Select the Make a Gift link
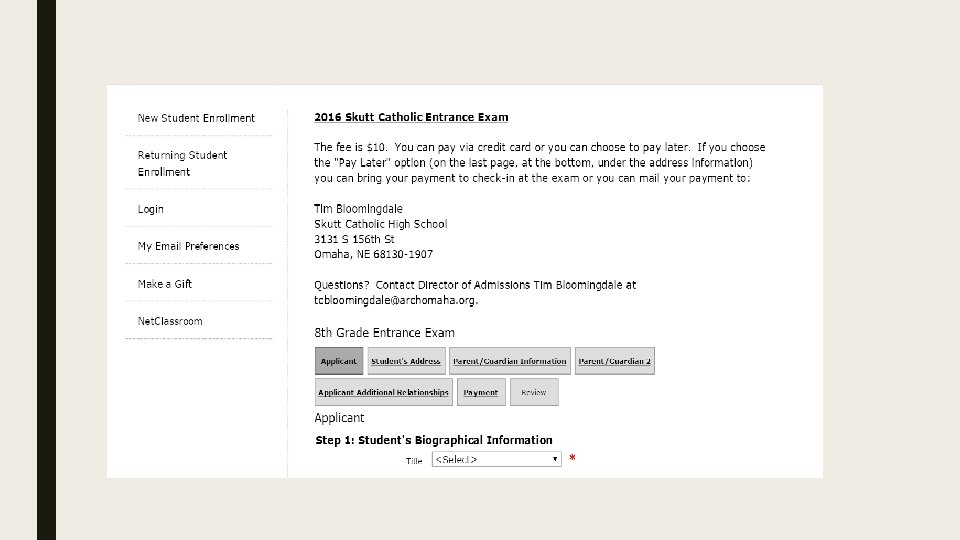 point(165,284)
